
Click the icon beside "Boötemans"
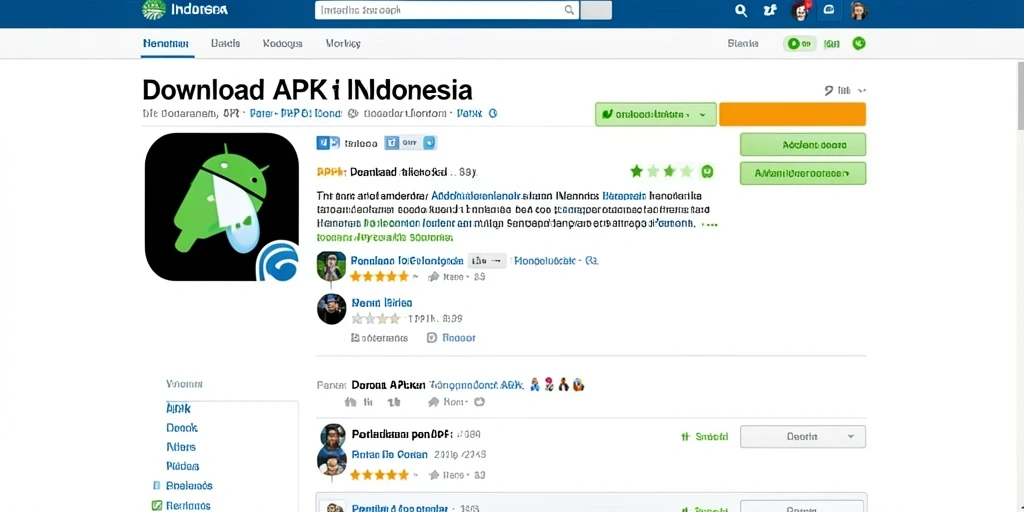355,338
